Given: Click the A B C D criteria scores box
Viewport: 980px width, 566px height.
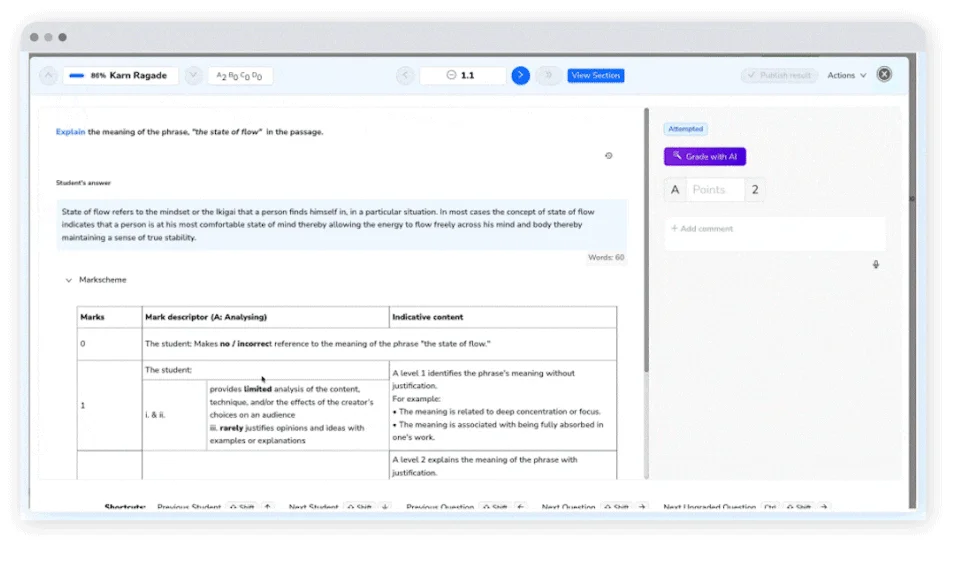Looking at the screenshot, I should [240, 76].
